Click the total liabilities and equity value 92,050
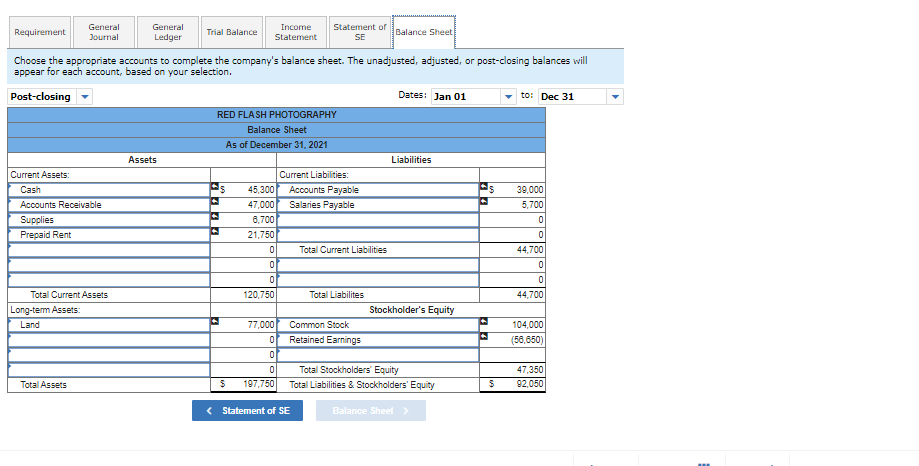The height and width of the screenshot is (466, 919). point(530,385)
